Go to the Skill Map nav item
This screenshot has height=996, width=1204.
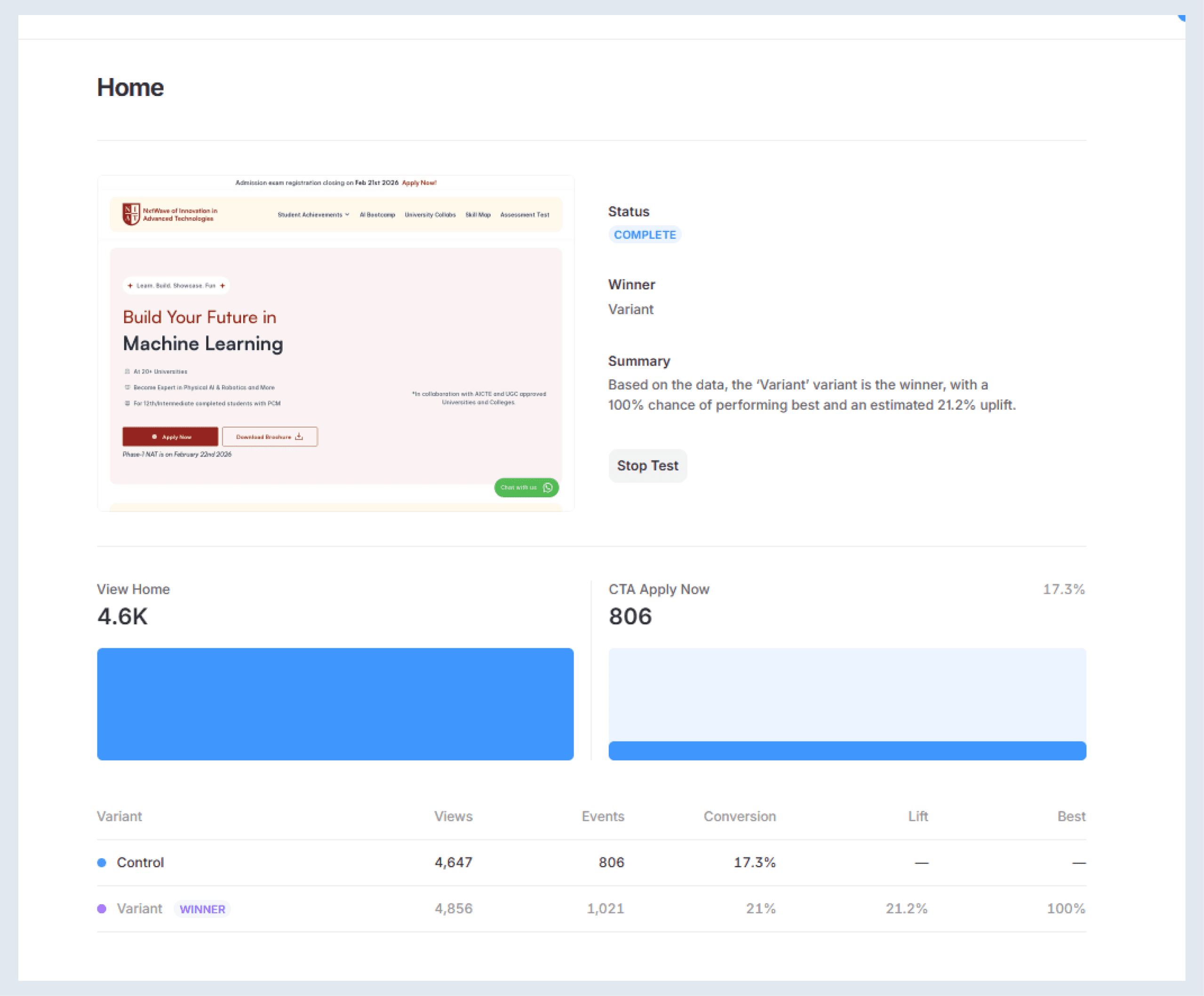(478, 215)
